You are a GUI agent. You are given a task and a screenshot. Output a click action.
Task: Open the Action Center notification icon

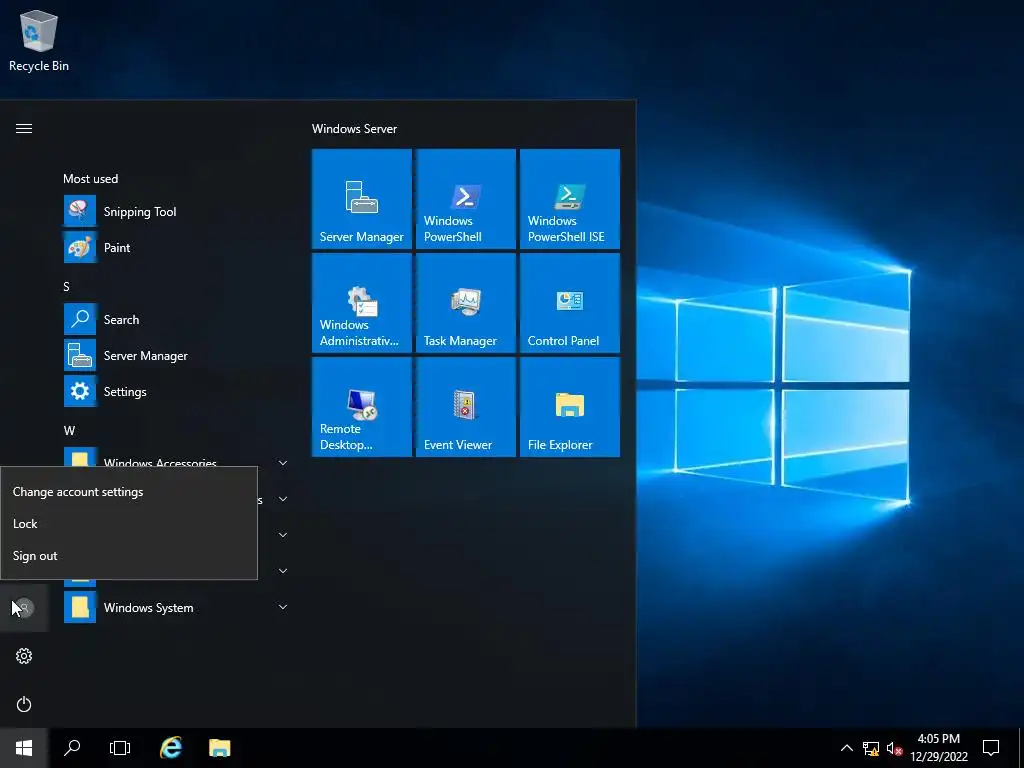[x=991, y=748]
